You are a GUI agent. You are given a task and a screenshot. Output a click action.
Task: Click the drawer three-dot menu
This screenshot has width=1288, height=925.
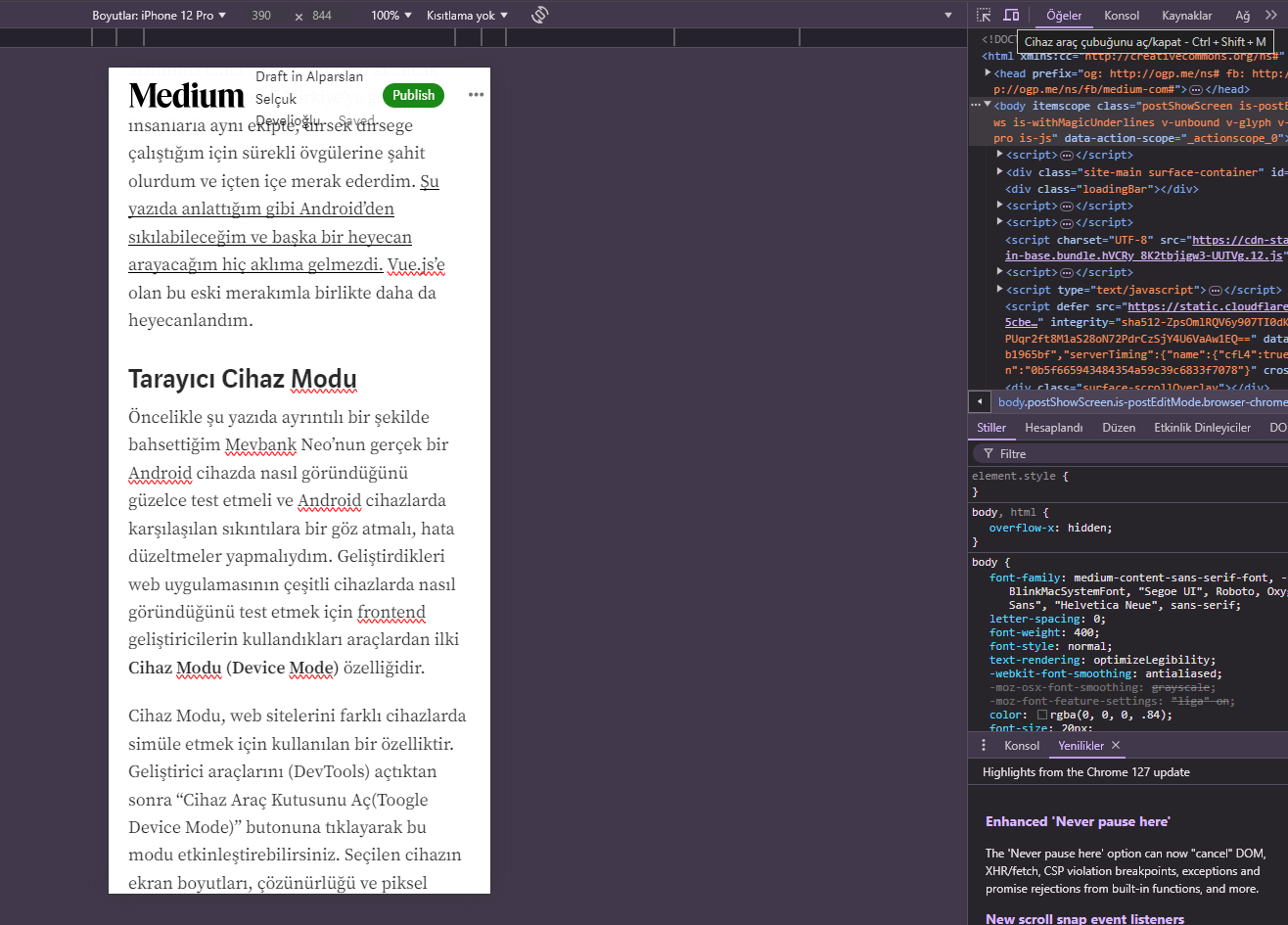(x=984, y=746)
